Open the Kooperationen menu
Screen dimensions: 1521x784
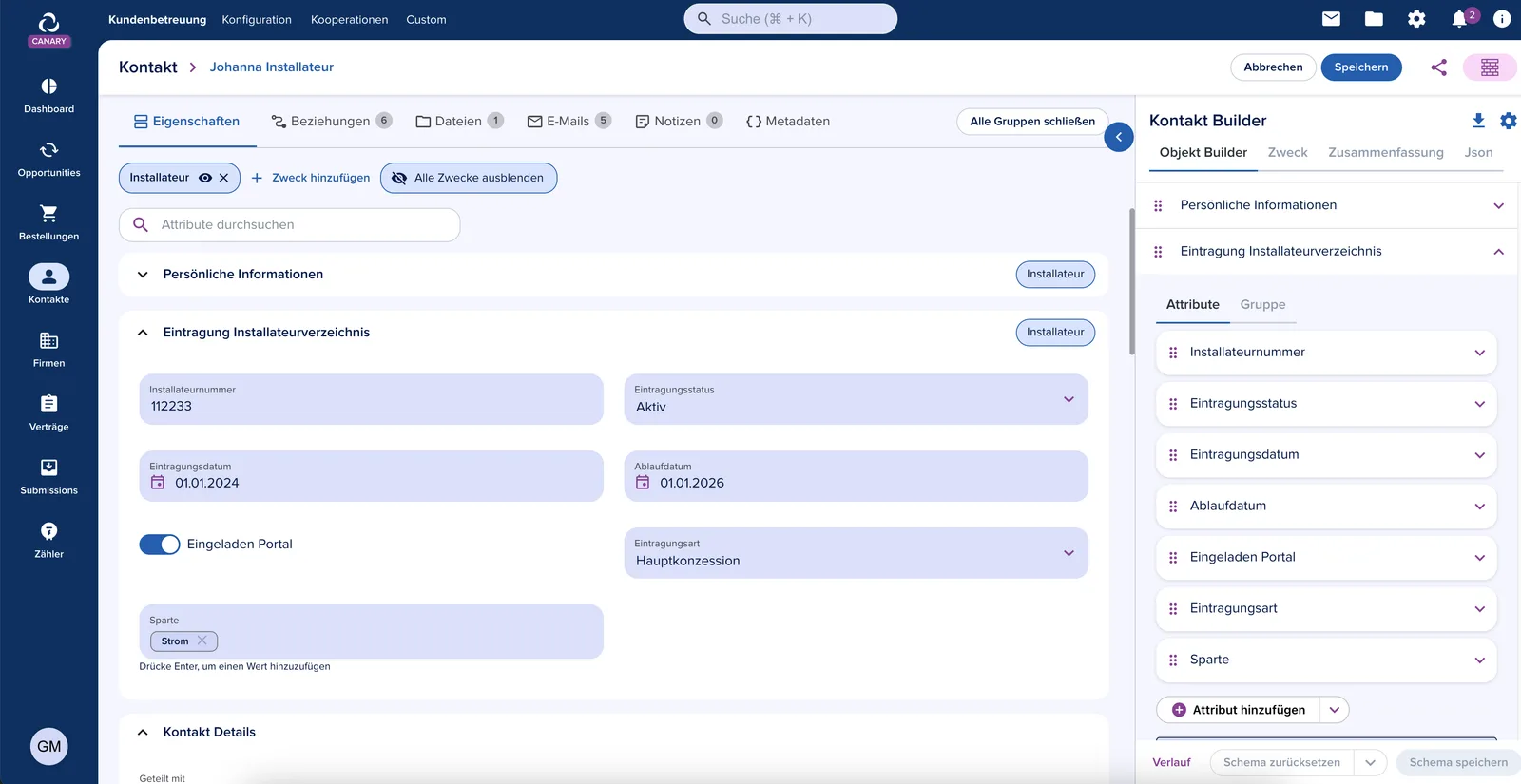click(349, 19)
